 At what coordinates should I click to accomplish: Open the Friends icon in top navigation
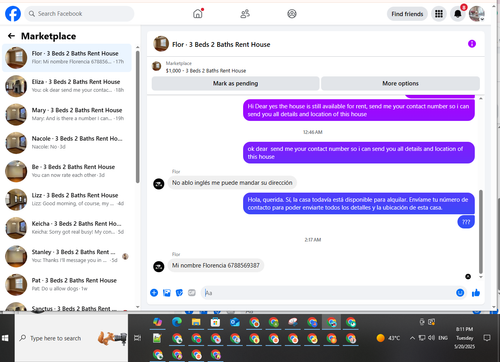(x=245, y=14)
